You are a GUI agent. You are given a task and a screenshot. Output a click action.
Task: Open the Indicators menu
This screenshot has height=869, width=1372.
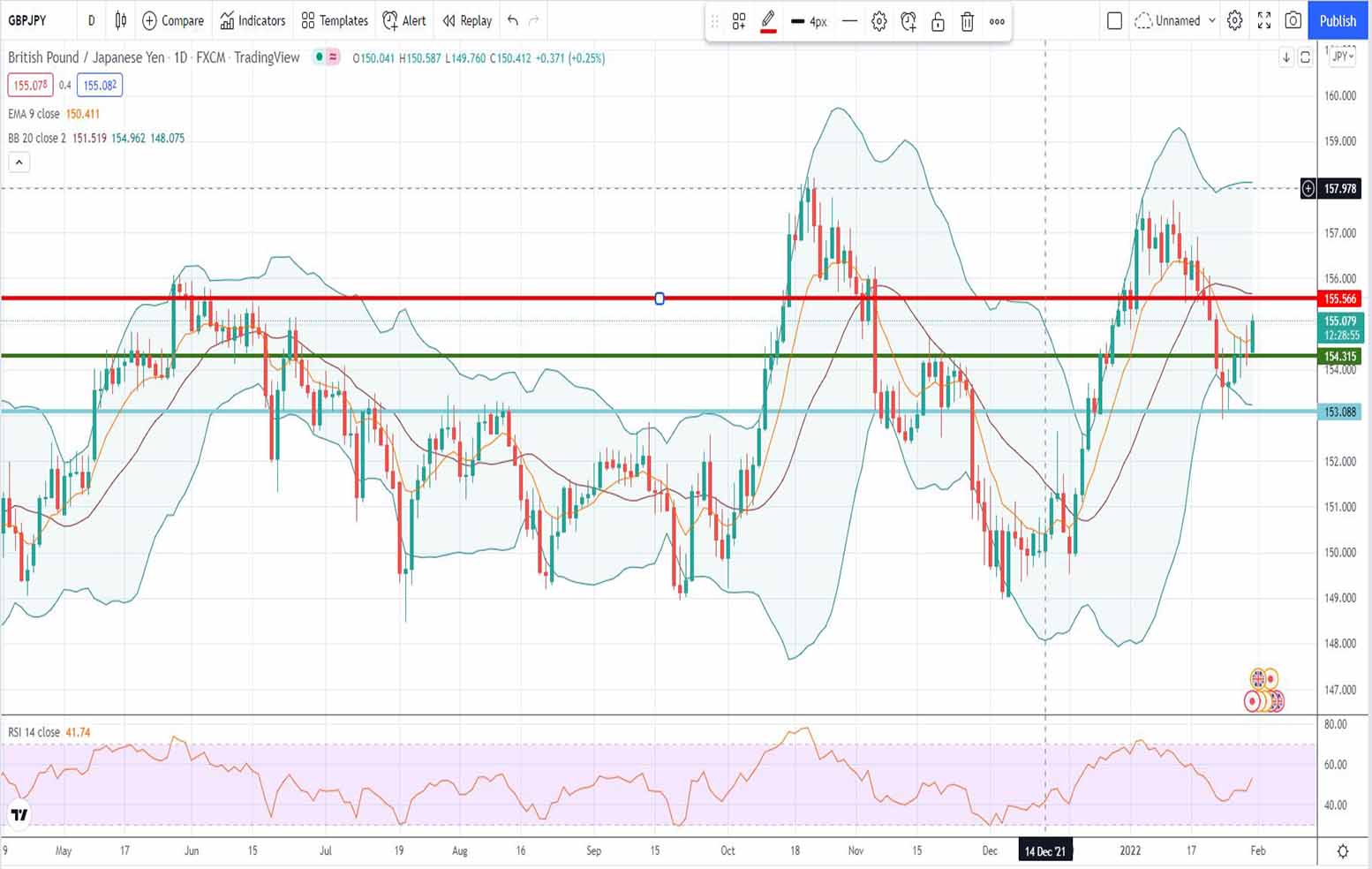253,20
